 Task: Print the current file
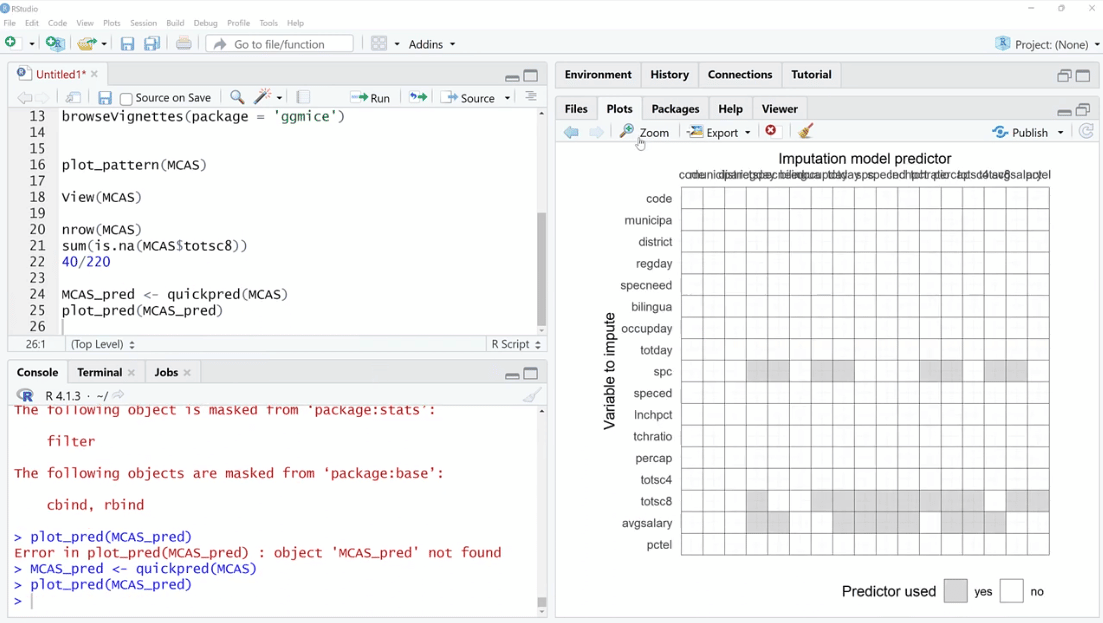coord(184,44)
